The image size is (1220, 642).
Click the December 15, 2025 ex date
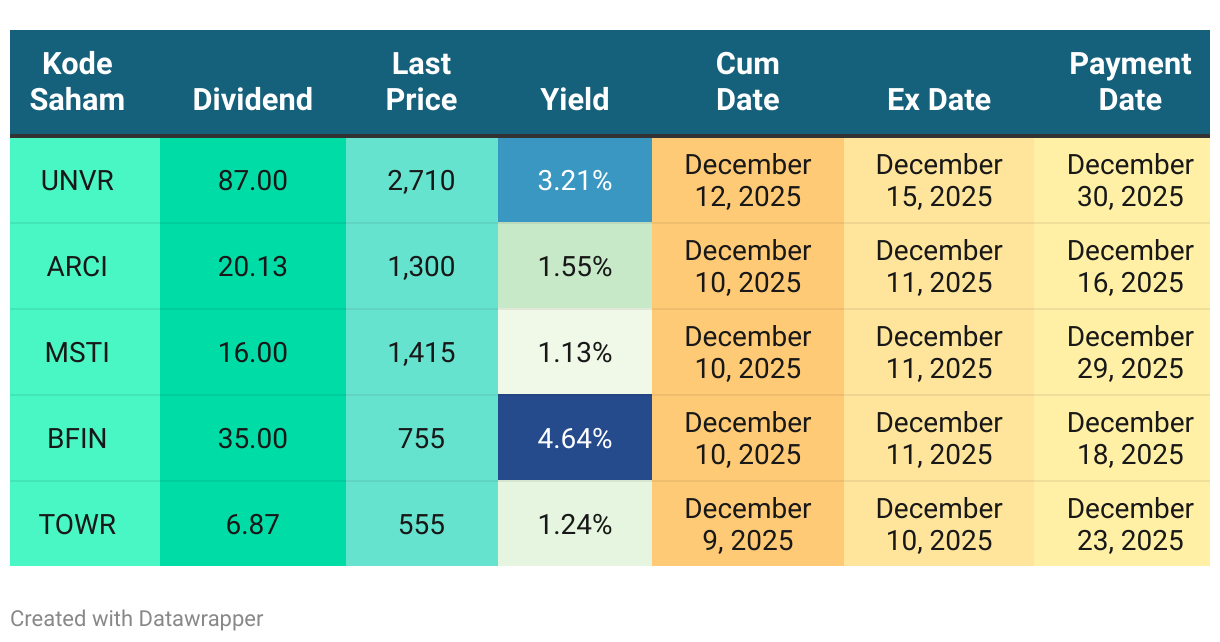pos(938,181)
